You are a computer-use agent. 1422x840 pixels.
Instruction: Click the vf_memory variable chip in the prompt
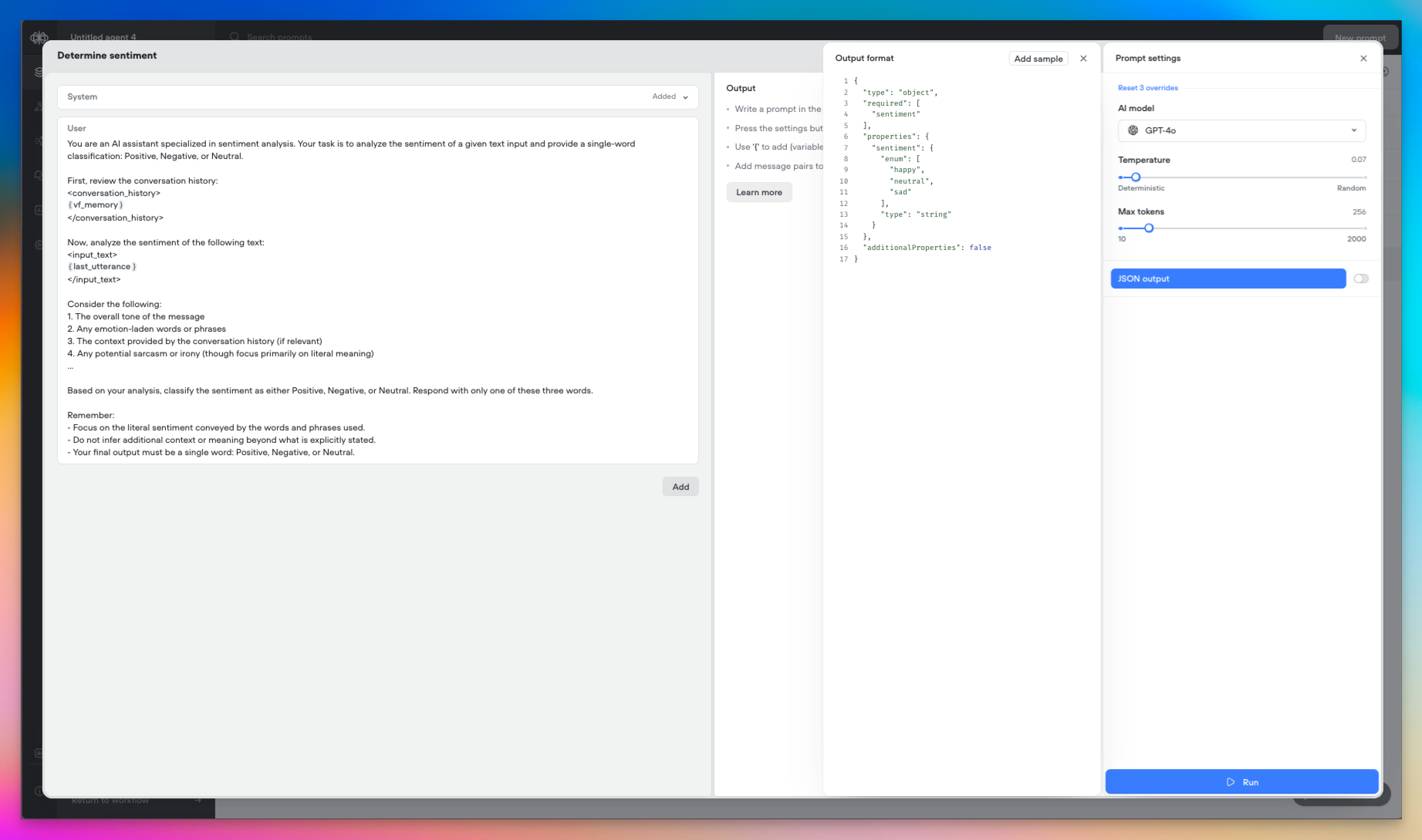pos(95,204)
